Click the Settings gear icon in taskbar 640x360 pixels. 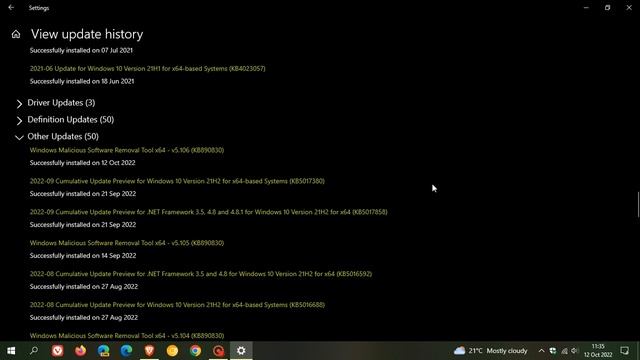pos(241,351)
